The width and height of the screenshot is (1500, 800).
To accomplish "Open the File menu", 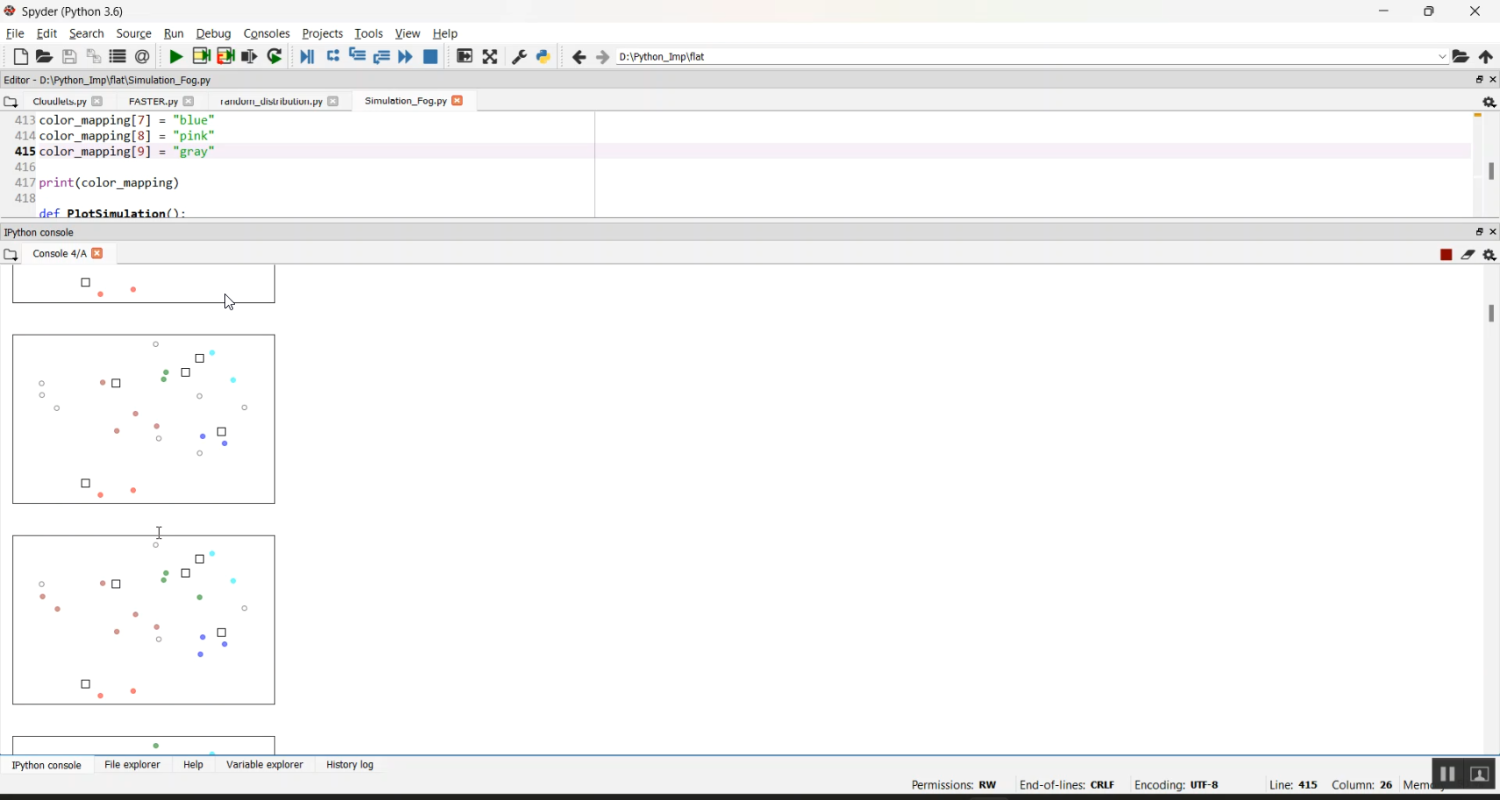I will coord(15,33).
